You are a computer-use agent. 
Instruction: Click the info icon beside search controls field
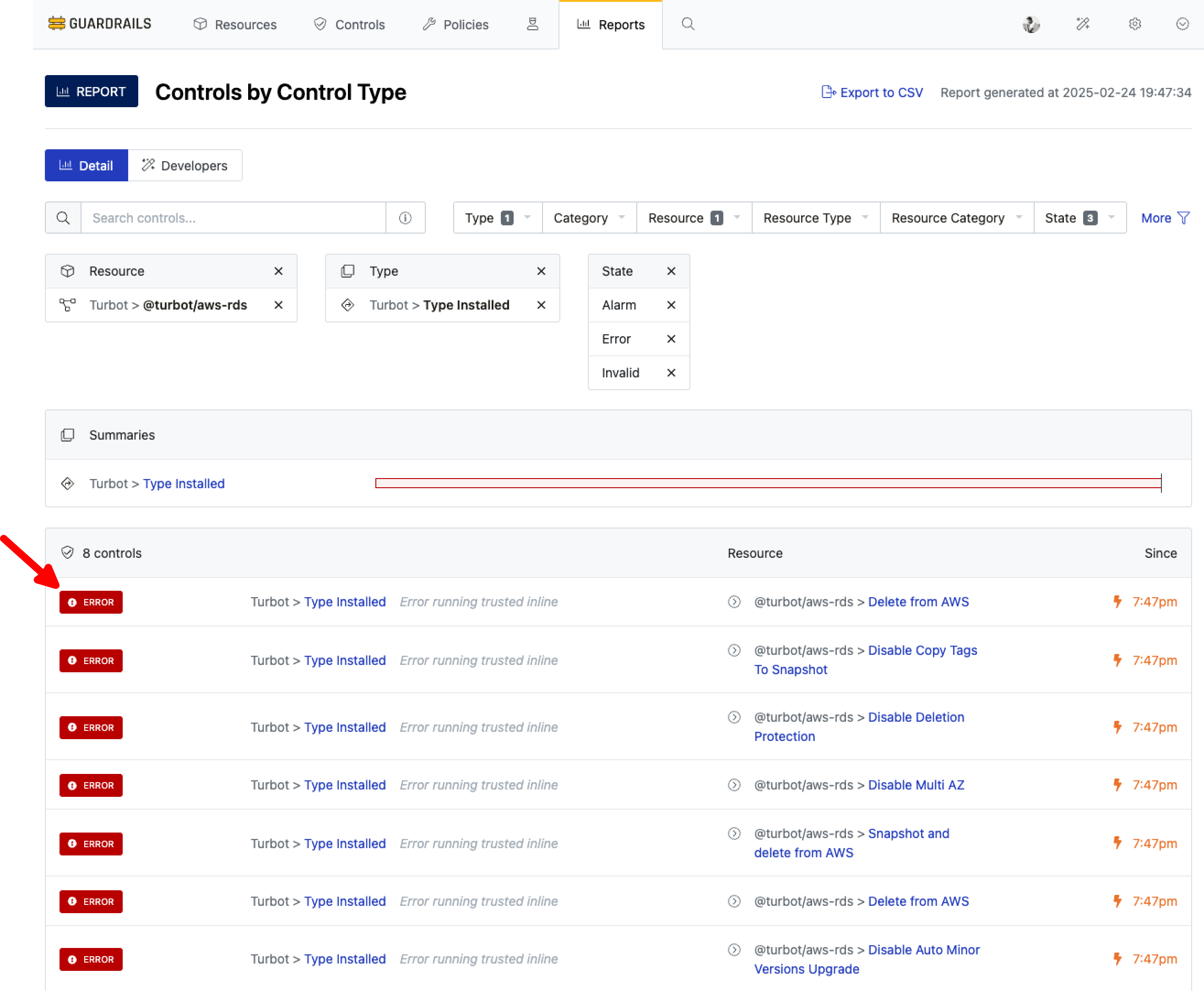(x=406, y=218)
